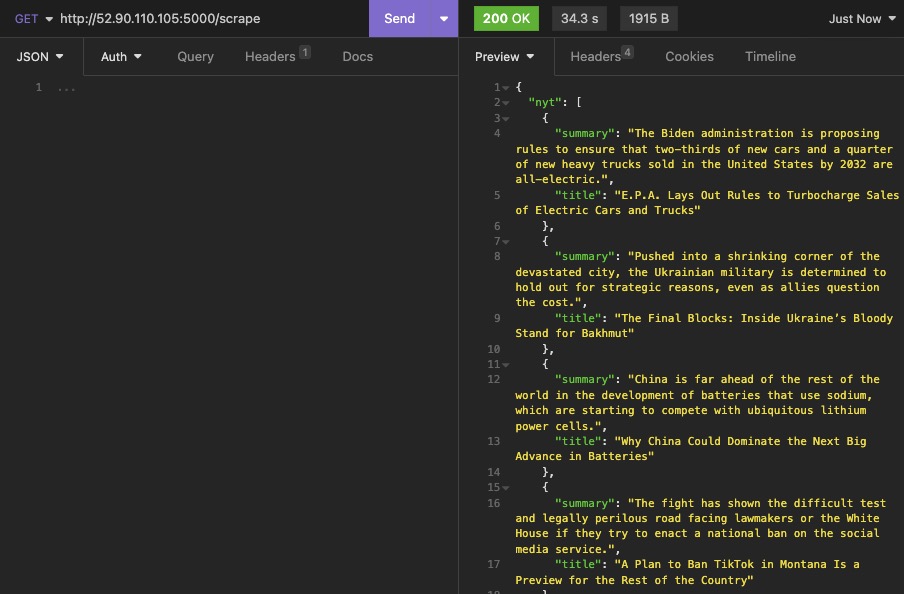
Task: Collapse the object on line 15
Action: click(x=506, y=488)
